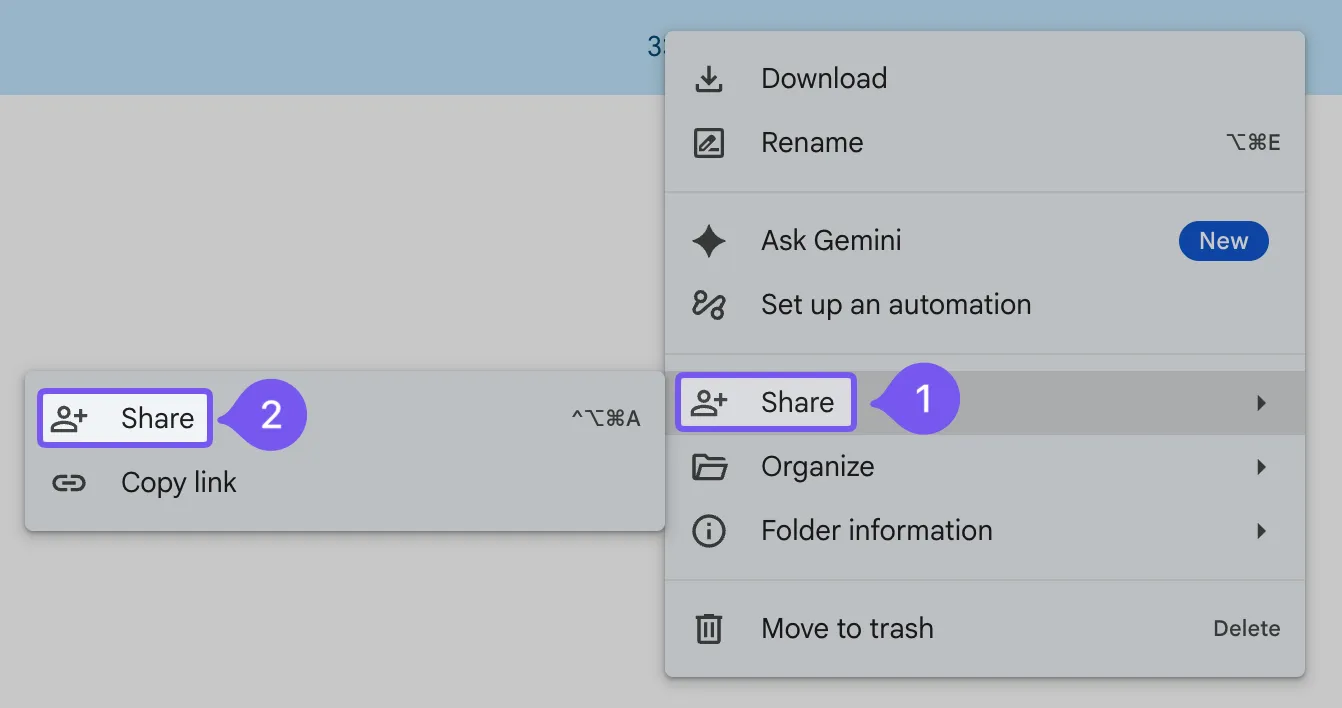Click the ^⌥⌘A shortcut in the submenu

coord(606,419)
